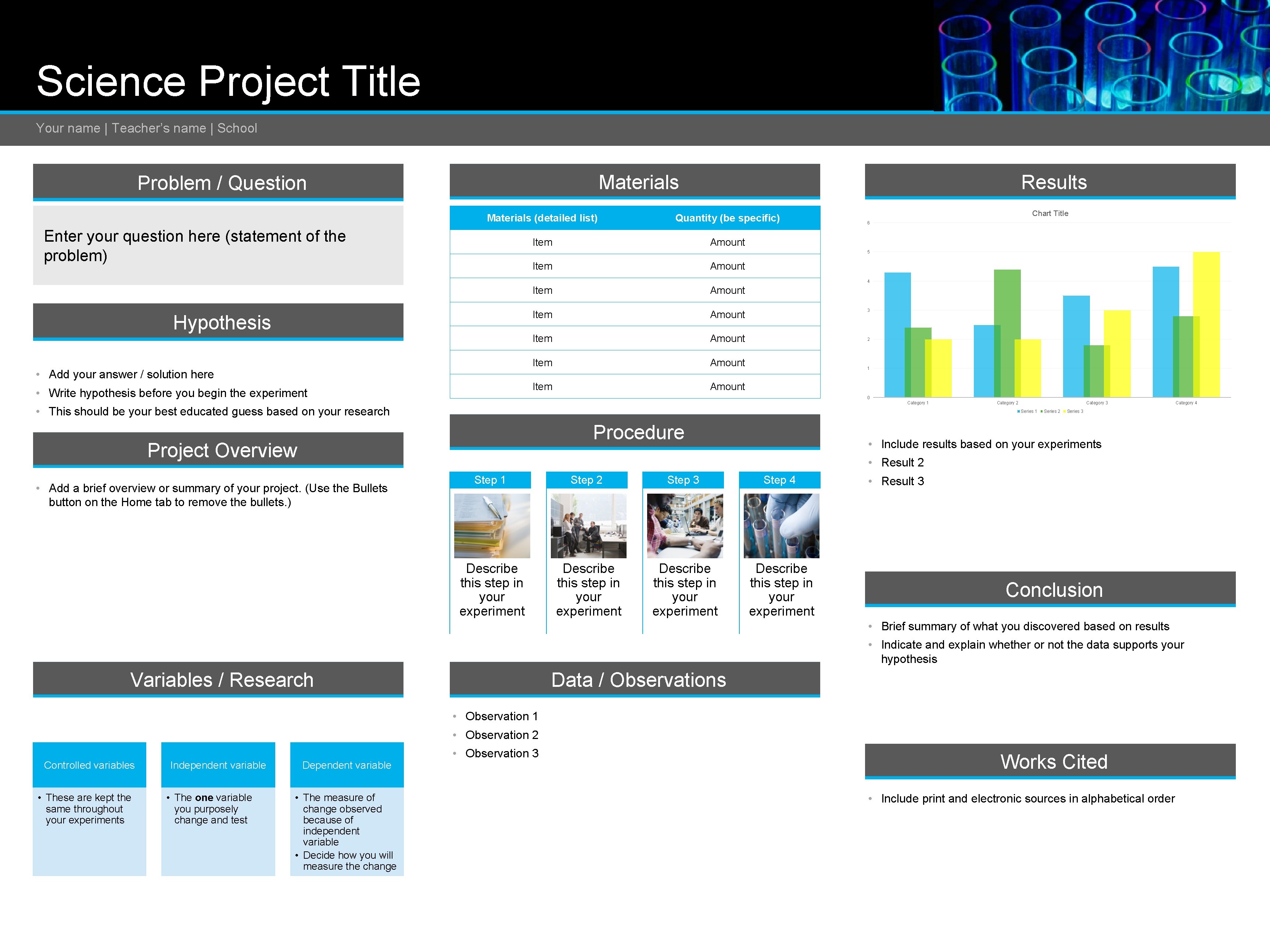1270x952 pixels.
Task: Select the Controlled variables box header
Action: coord(89,765)
